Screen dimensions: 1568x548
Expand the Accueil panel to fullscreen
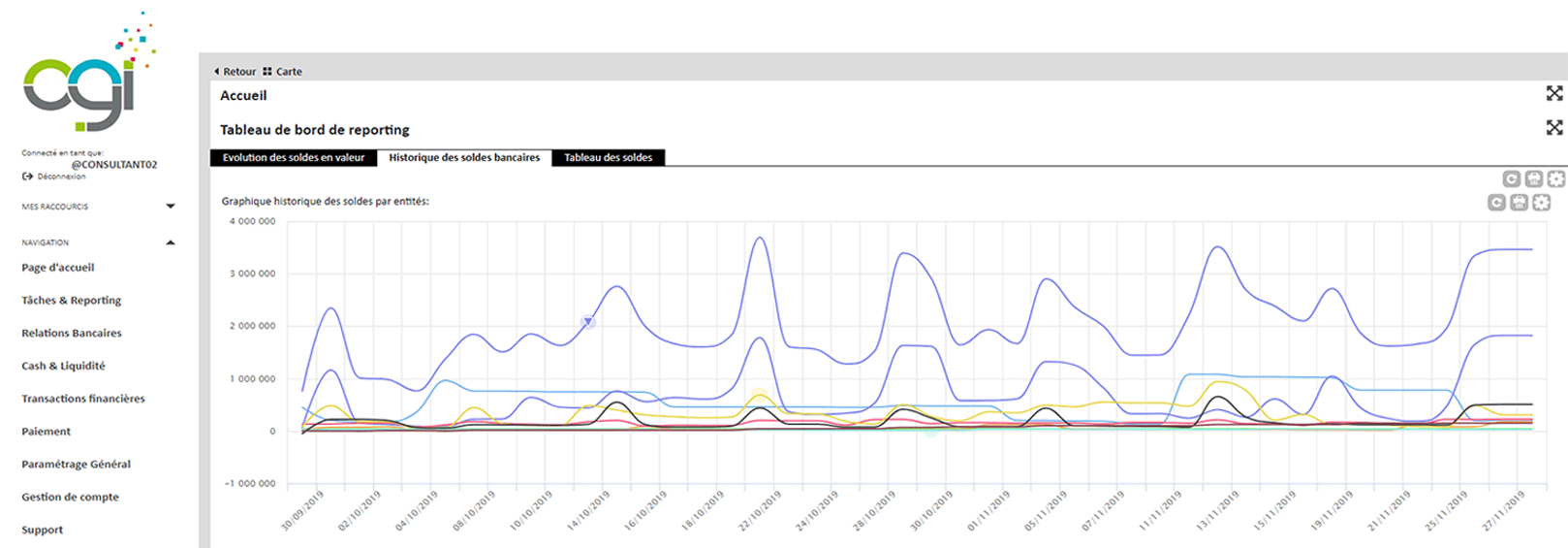[x=1554, y=93]
